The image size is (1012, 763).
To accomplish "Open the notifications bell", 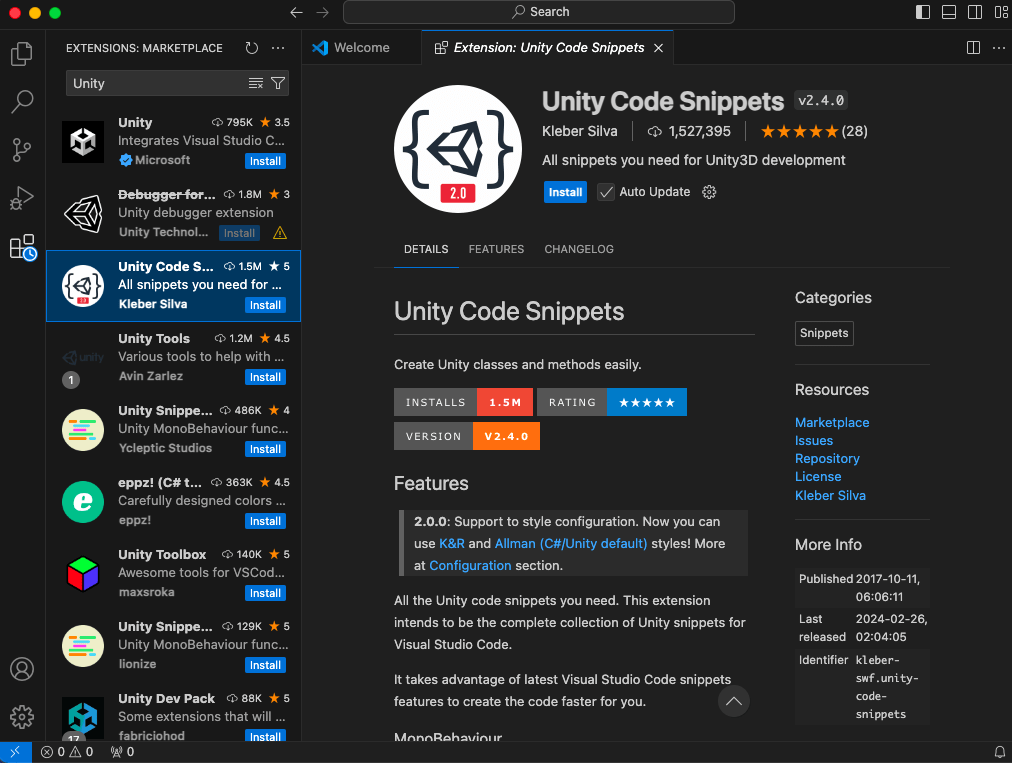I will (x=999, y=752).
